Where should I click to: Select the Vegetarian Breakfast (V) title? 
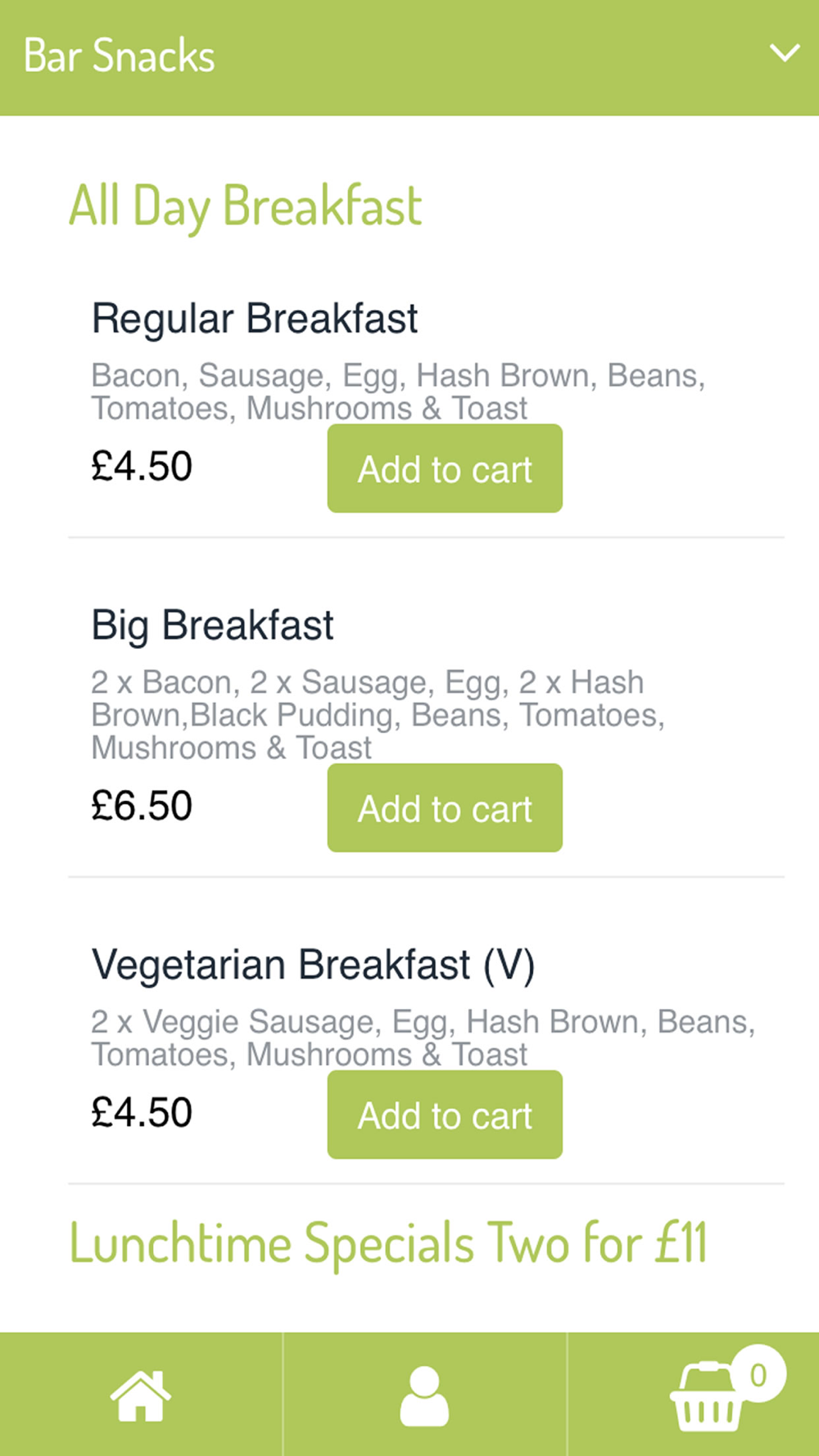point(313,965)
